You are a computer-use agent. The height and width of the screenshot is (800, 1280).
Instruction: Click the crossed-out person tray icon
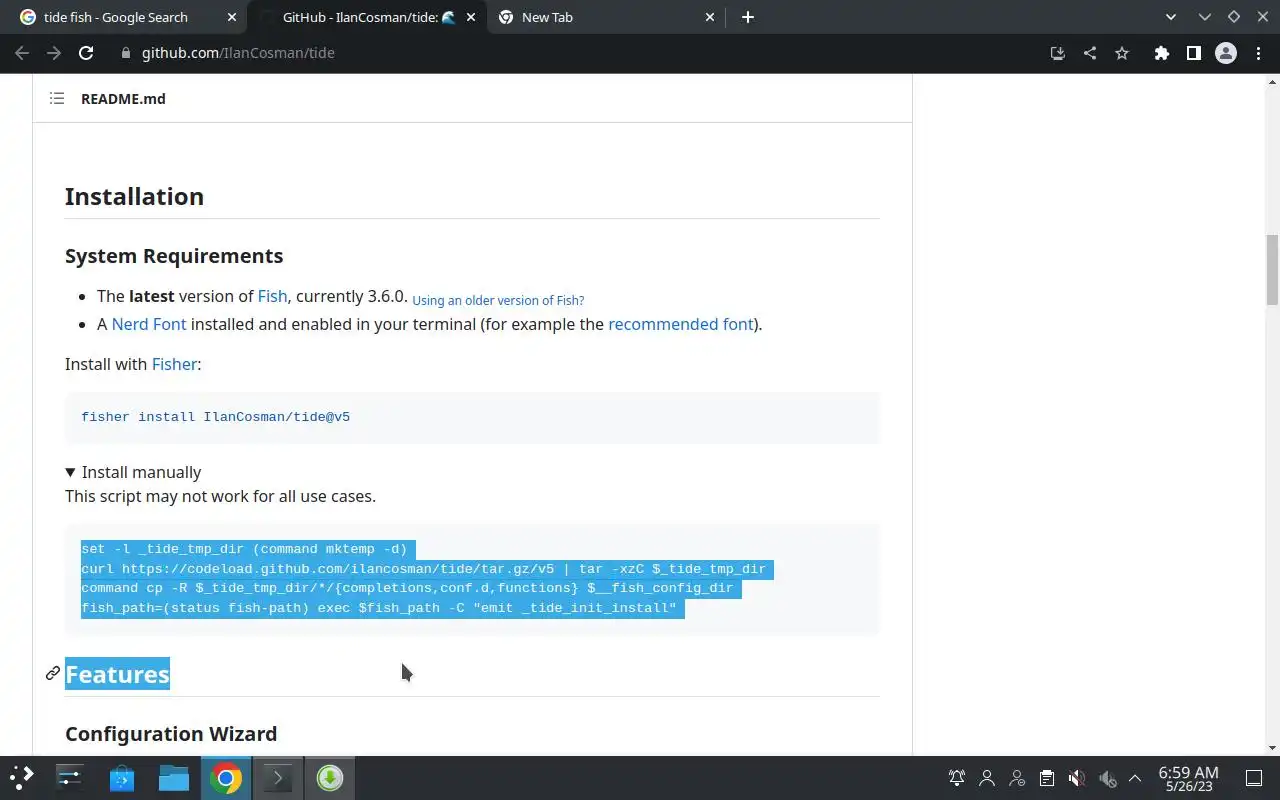(x=1017, y=778)
